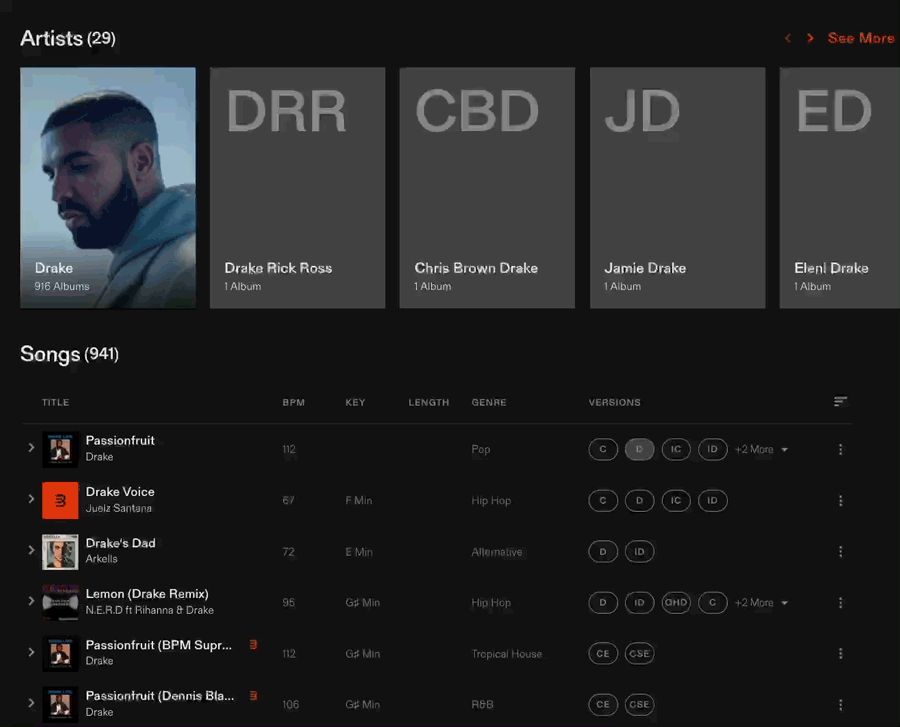Show +2 More versions for Lemon remix
The width and height of the screenshot is (900, 727).
pos(761,602)
